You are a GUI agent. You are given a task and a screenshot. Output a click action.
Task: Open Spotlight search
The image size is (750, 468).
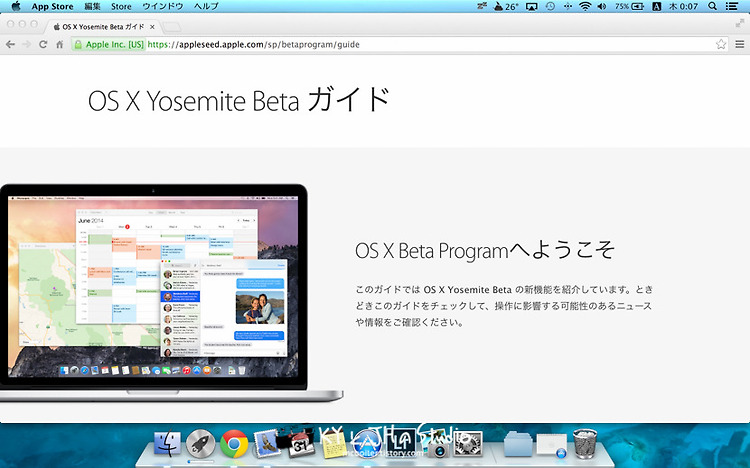(712, 6)
